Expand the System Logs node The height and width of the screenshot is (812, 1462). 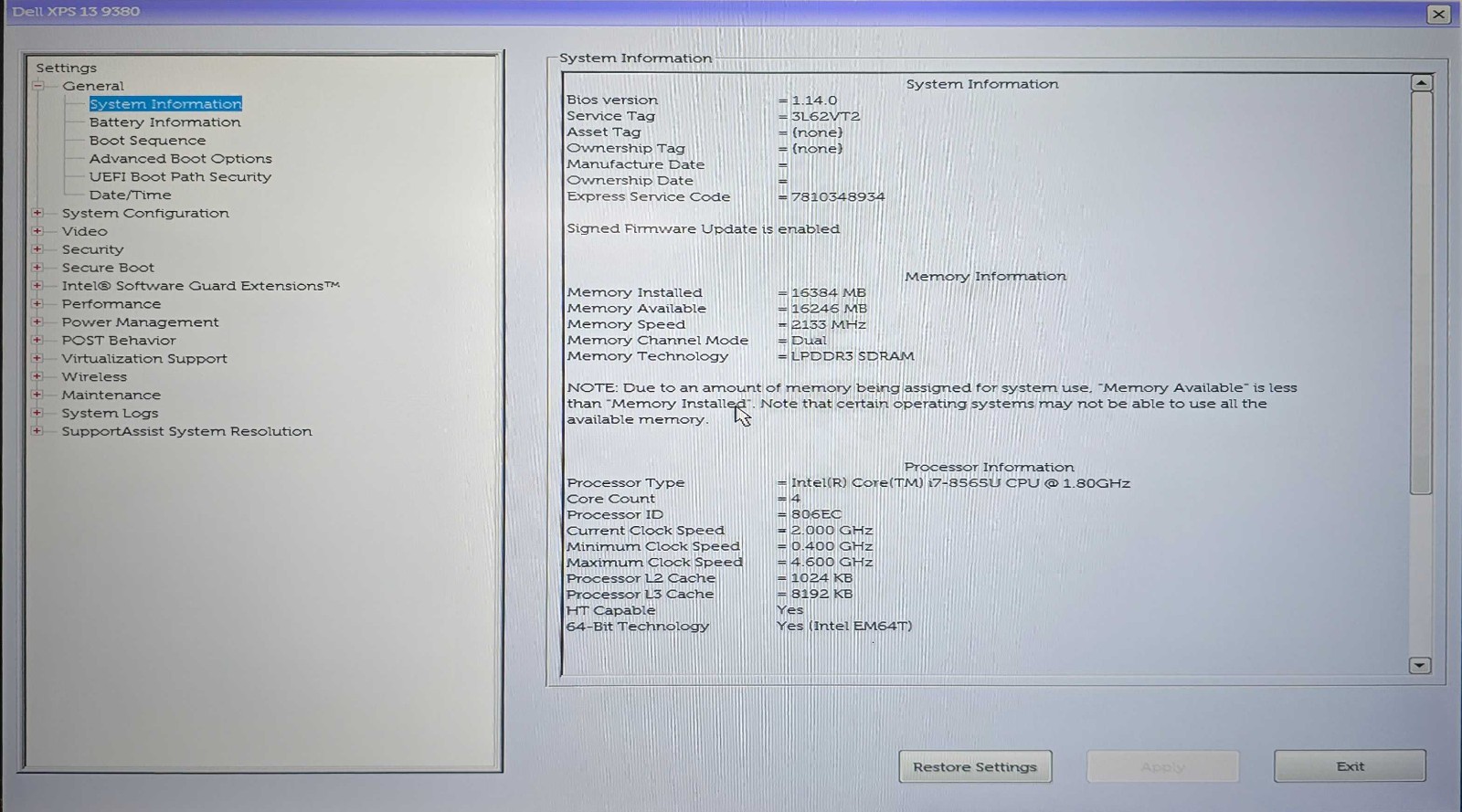(x=37, y=413)
